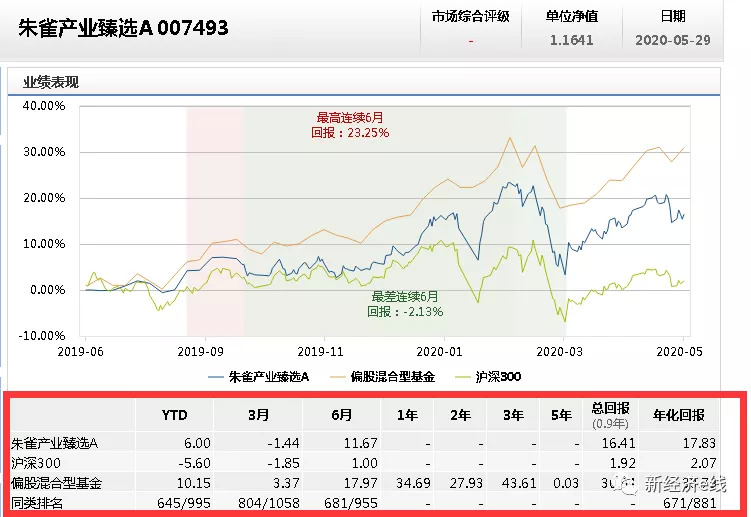This screenshot has width=751, height=517.
Task: Click the 3月 value -1.44
Action: (284, 443)
